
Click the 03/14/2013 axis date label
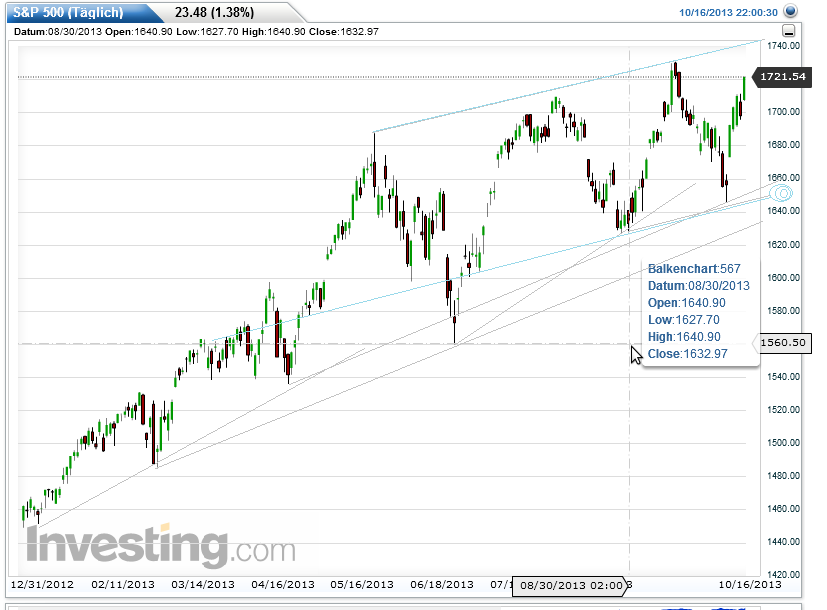203,585
